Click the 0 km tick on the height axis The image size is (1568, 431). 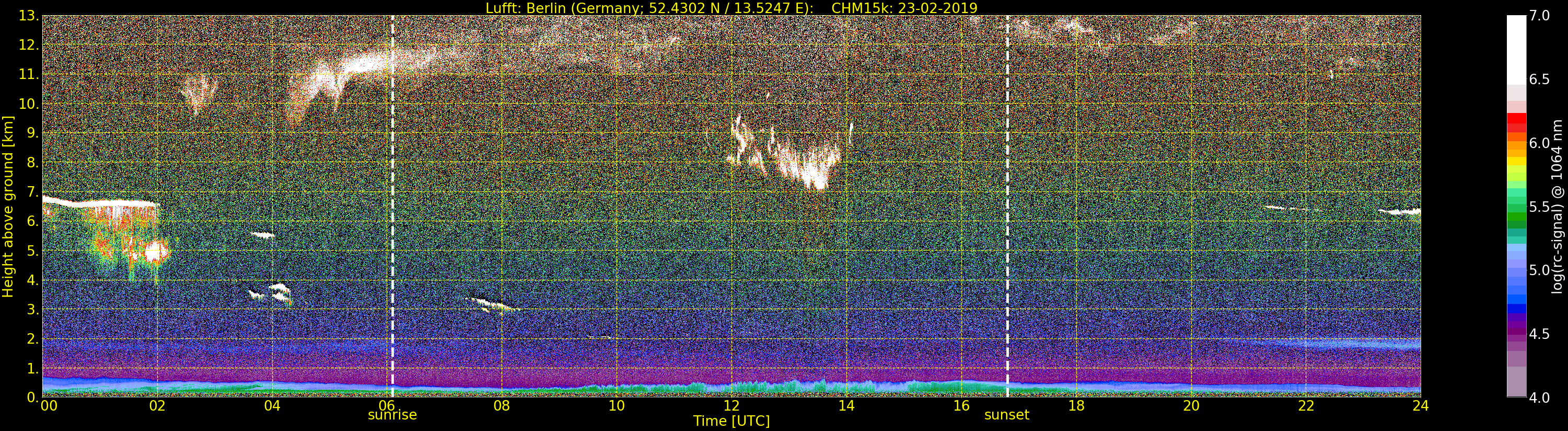(32, 398)
